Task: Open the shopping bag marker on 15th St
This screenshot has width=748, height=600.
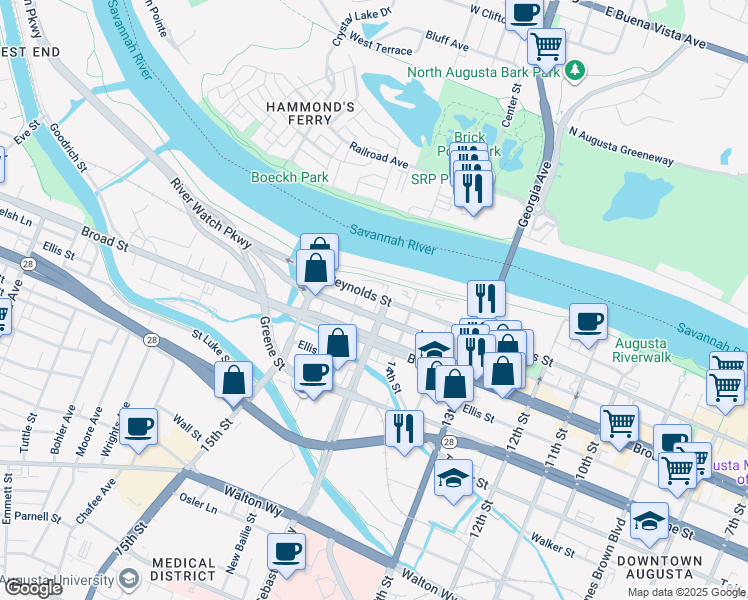Action: [233, 383]
